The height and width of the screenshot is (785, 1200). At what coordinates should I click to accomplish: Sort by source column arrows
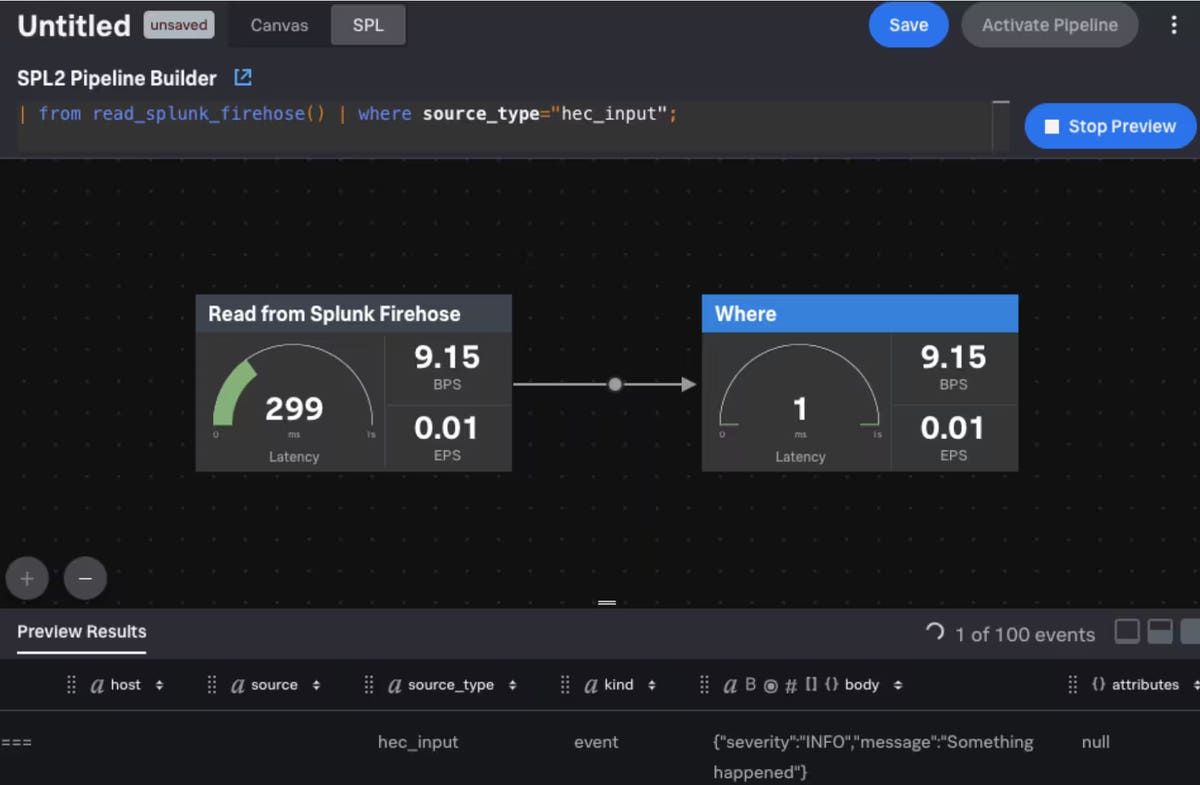tap(316, 685)
